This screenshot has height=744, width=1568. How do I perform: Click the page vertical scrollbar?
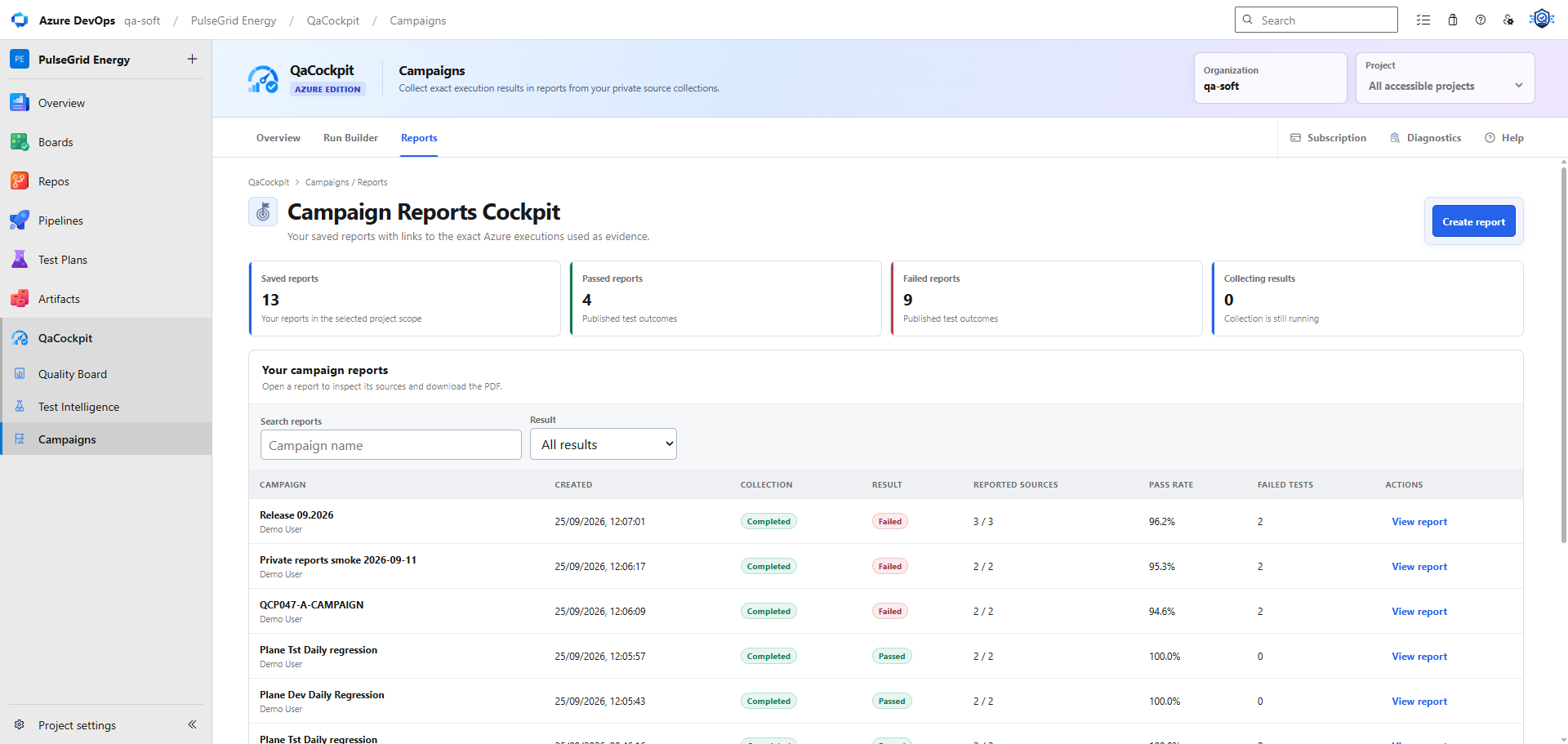coord(1563,355)
